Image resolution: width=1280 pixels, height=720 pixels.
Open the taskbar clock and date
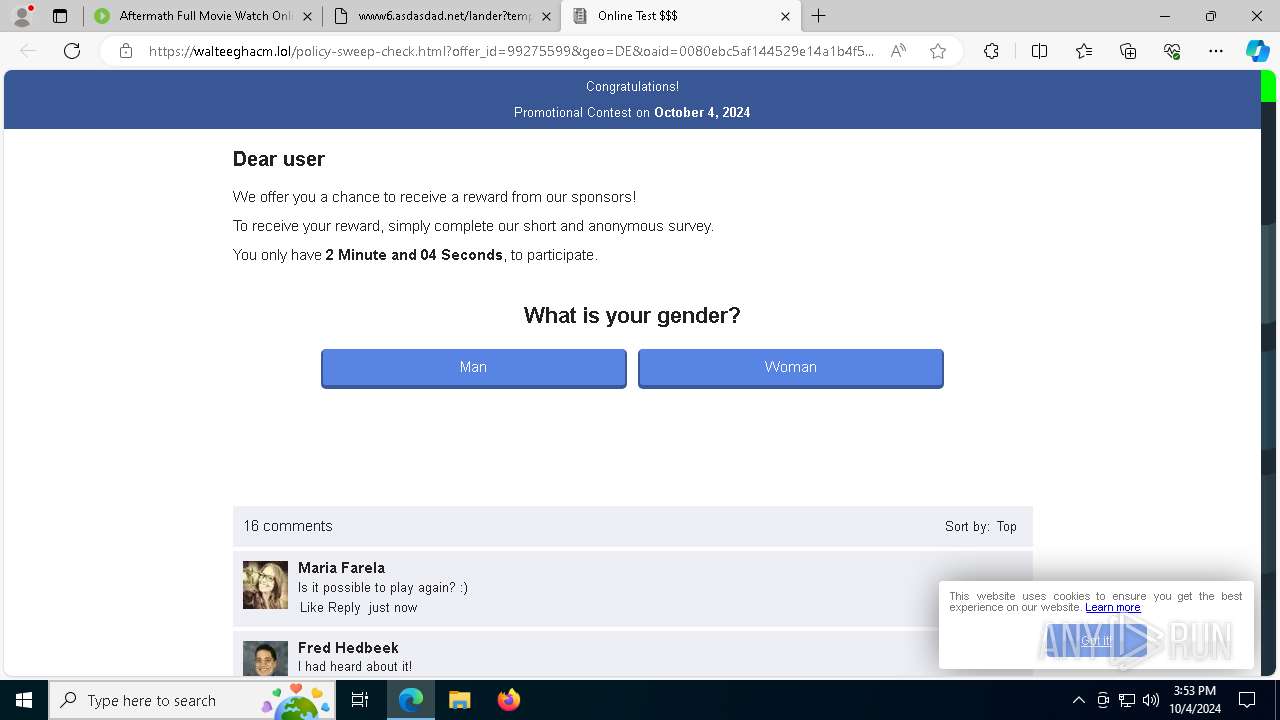tap(1195, 700)
